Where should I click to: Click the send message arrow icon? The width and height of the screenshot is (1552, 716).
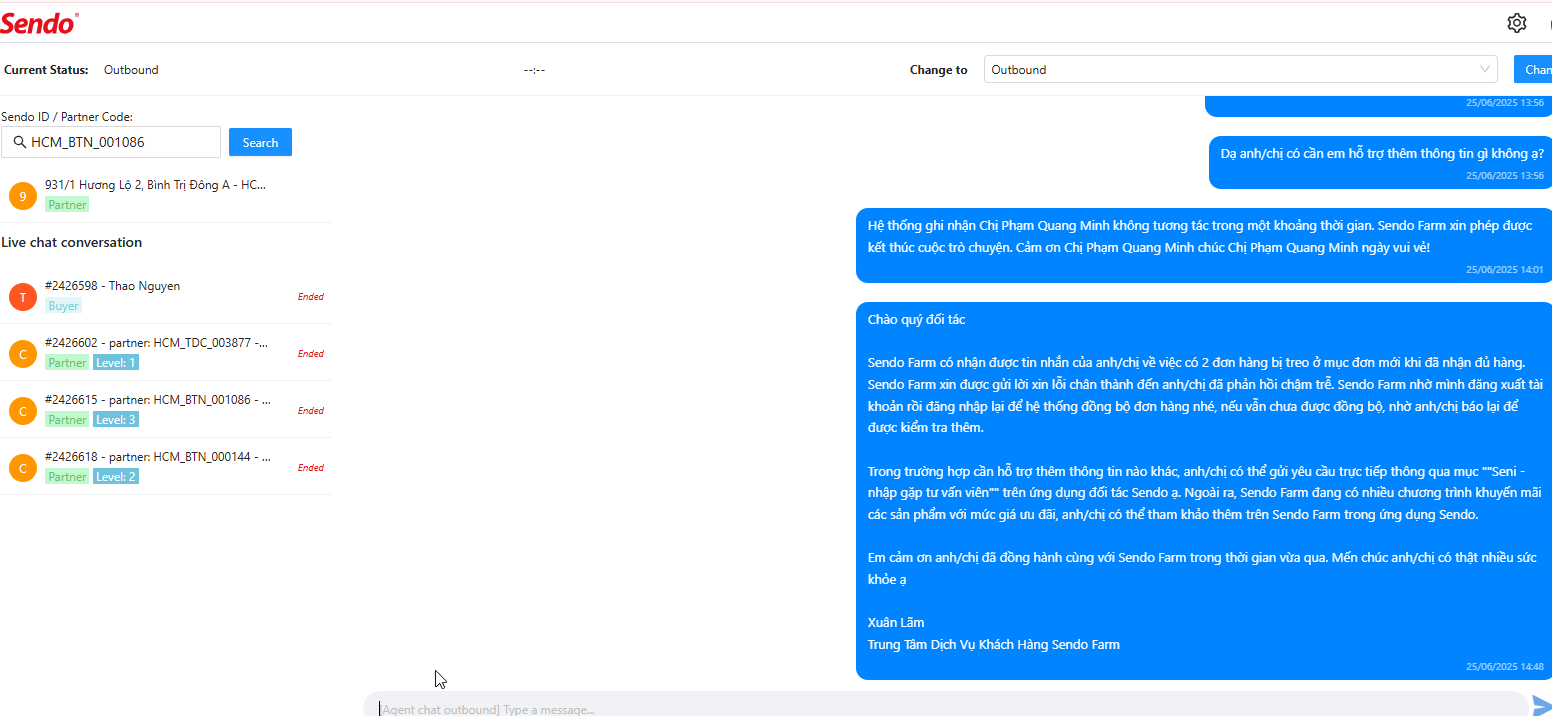(1541, 706)
